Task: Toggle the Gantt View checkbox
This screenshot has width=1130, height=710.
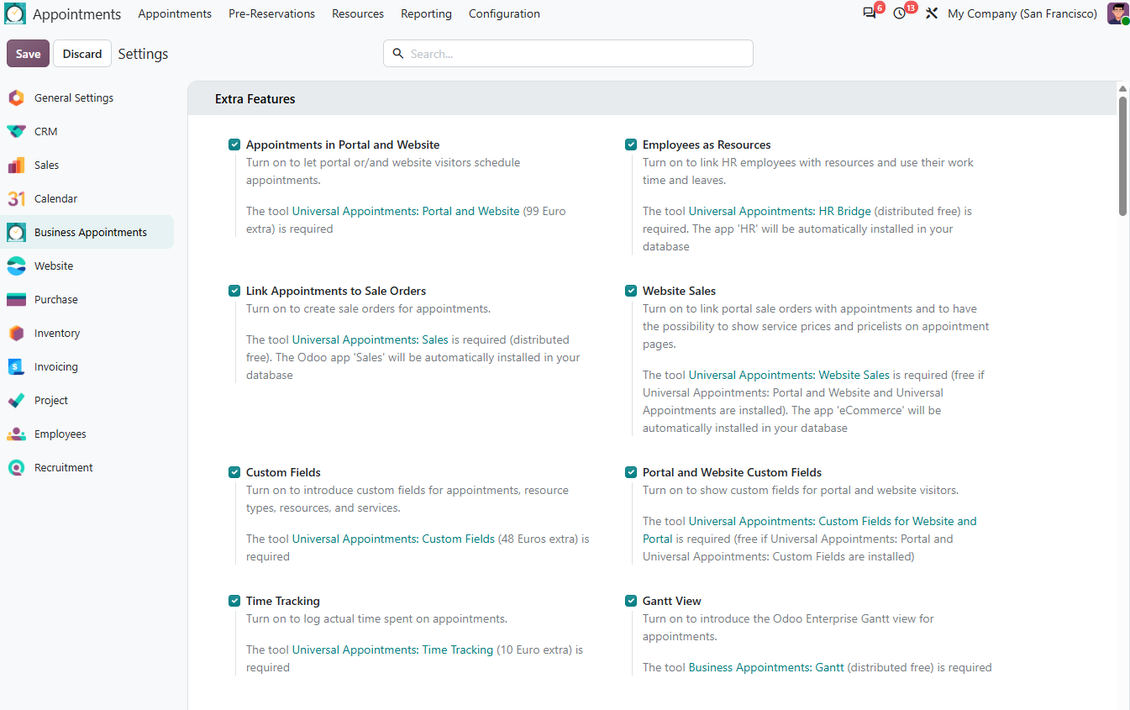Action: coord(631,601)
